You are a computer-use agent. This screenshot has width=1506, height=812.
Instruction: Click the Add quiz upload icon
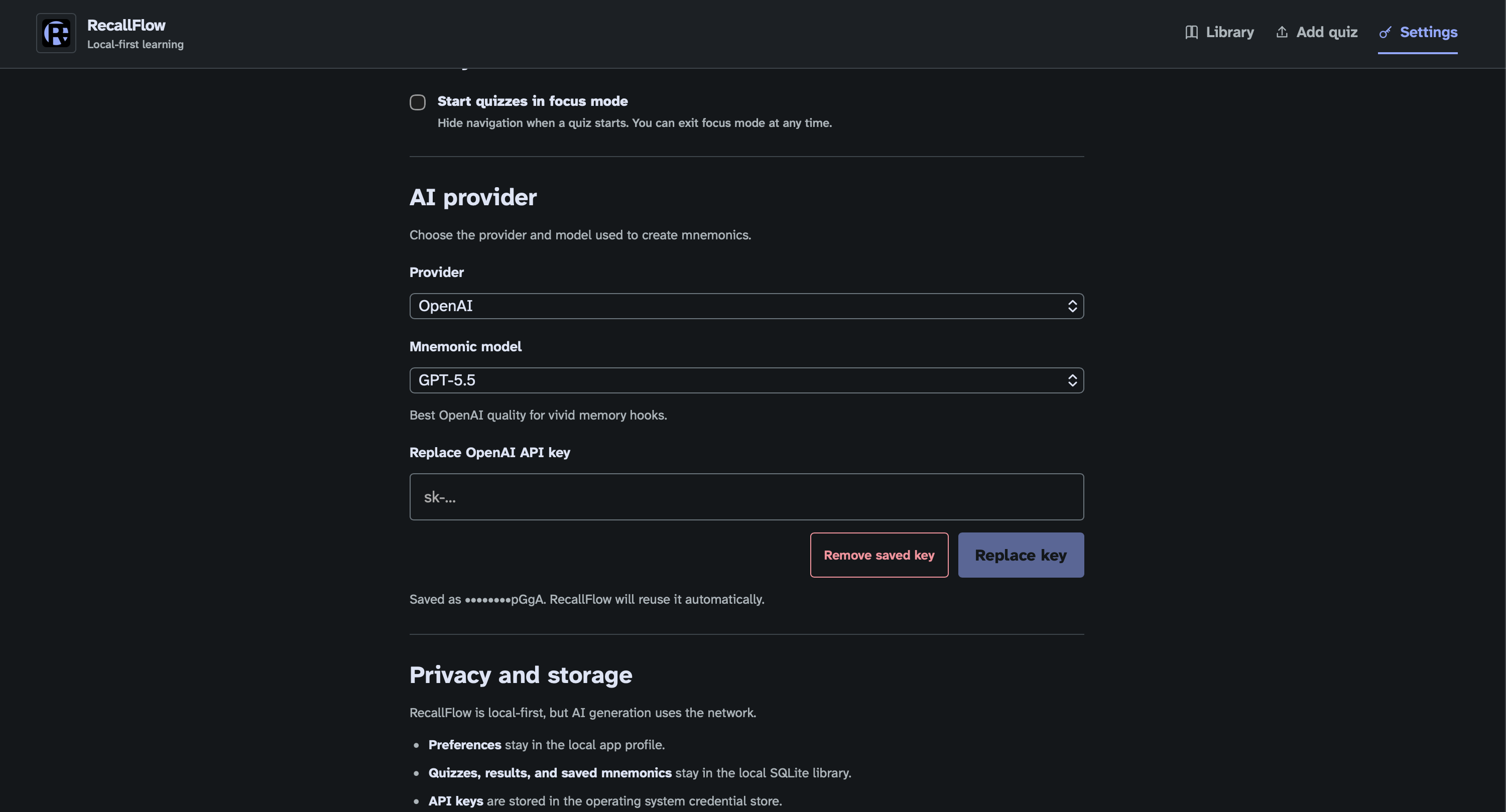[1282, 32]
